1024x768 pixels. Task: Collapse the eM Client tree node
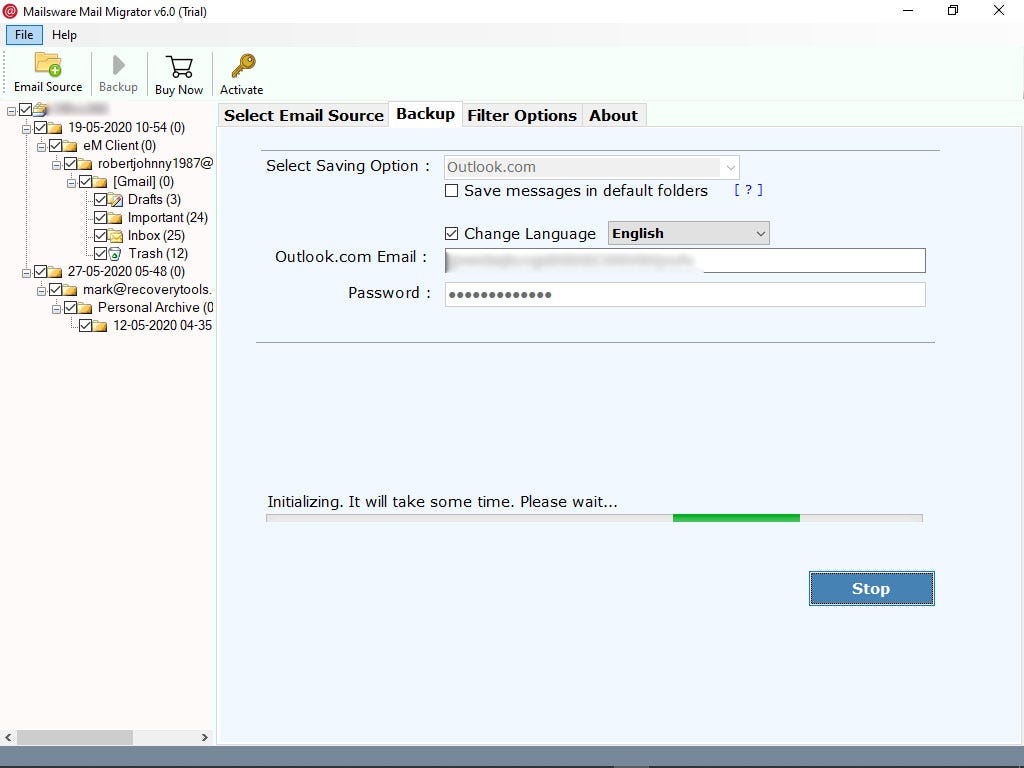click(41, 147)
